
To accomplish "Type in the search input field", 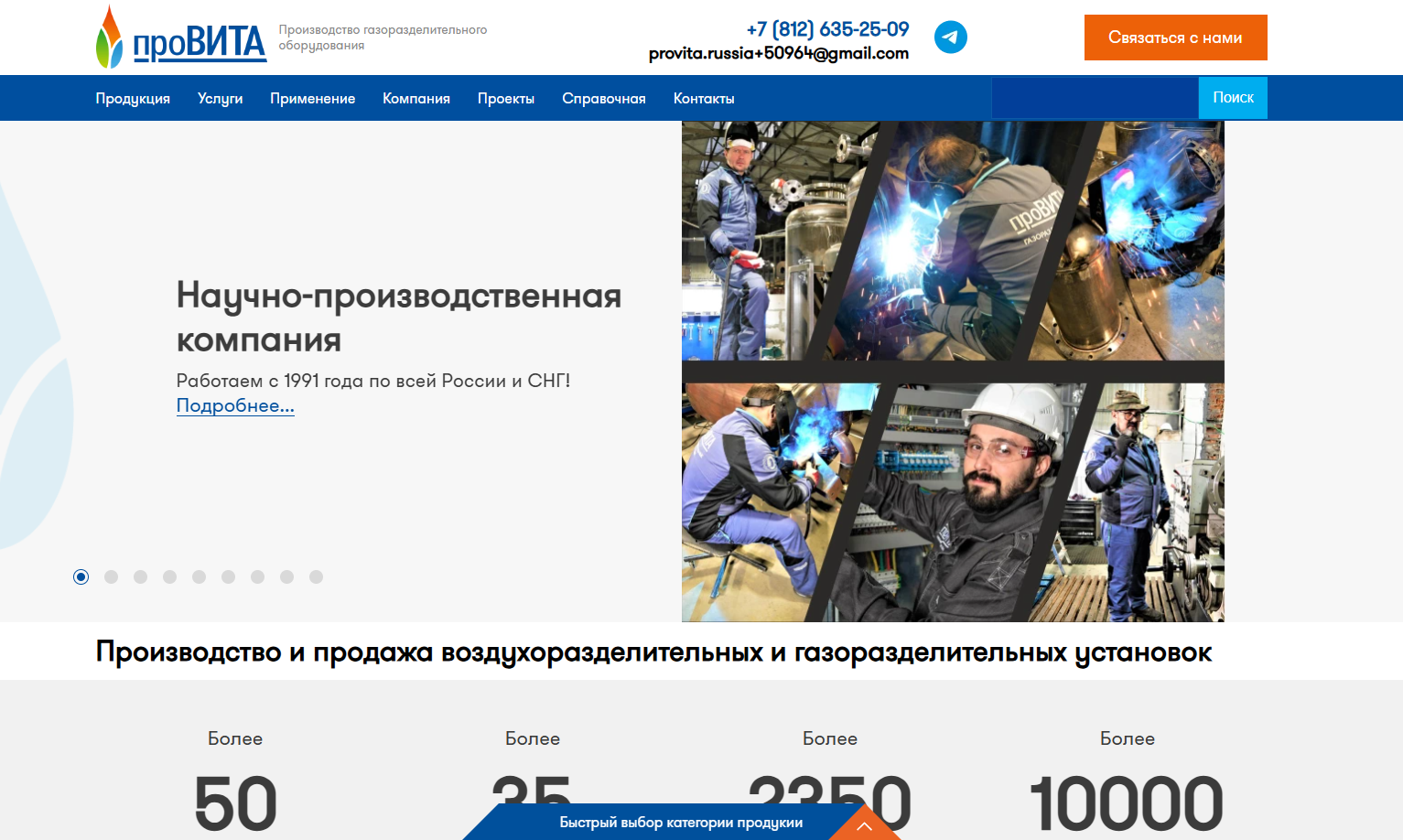I will click(x=1095, y=98).
